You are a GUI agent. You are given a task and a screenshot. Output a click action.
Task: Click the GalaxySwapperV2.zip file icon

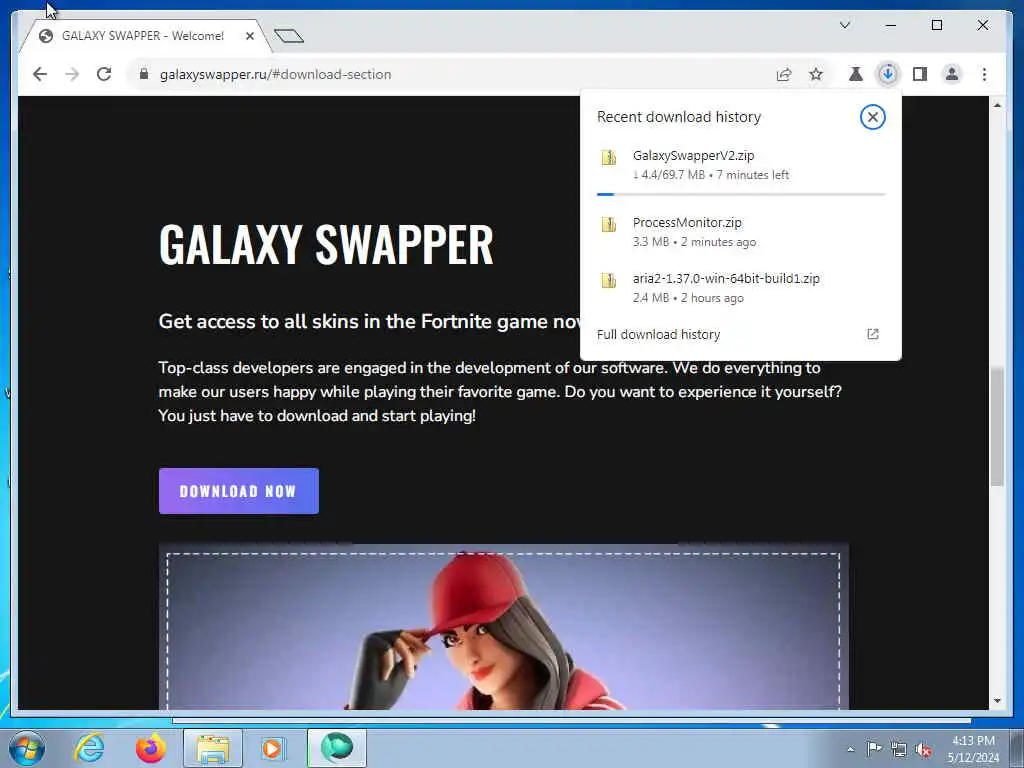(x=609, y=157)
